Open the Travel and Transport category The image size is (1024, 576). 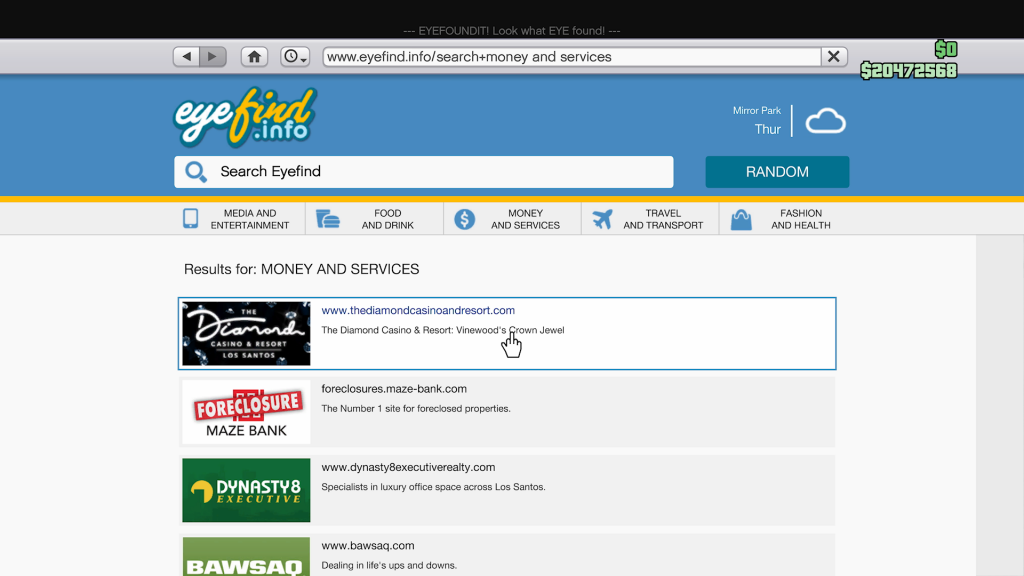[x=649, y=219]
